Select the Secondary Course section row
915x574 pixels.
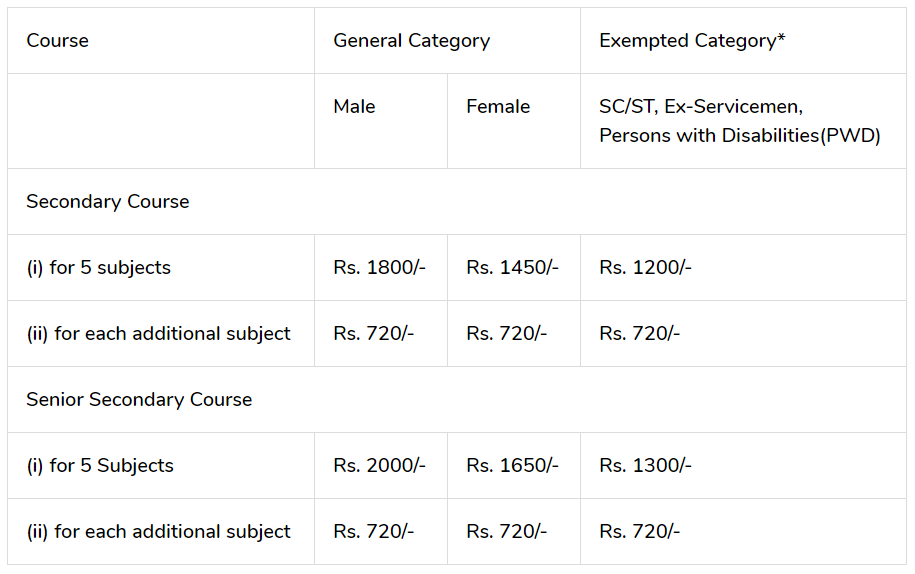(457, 202)
